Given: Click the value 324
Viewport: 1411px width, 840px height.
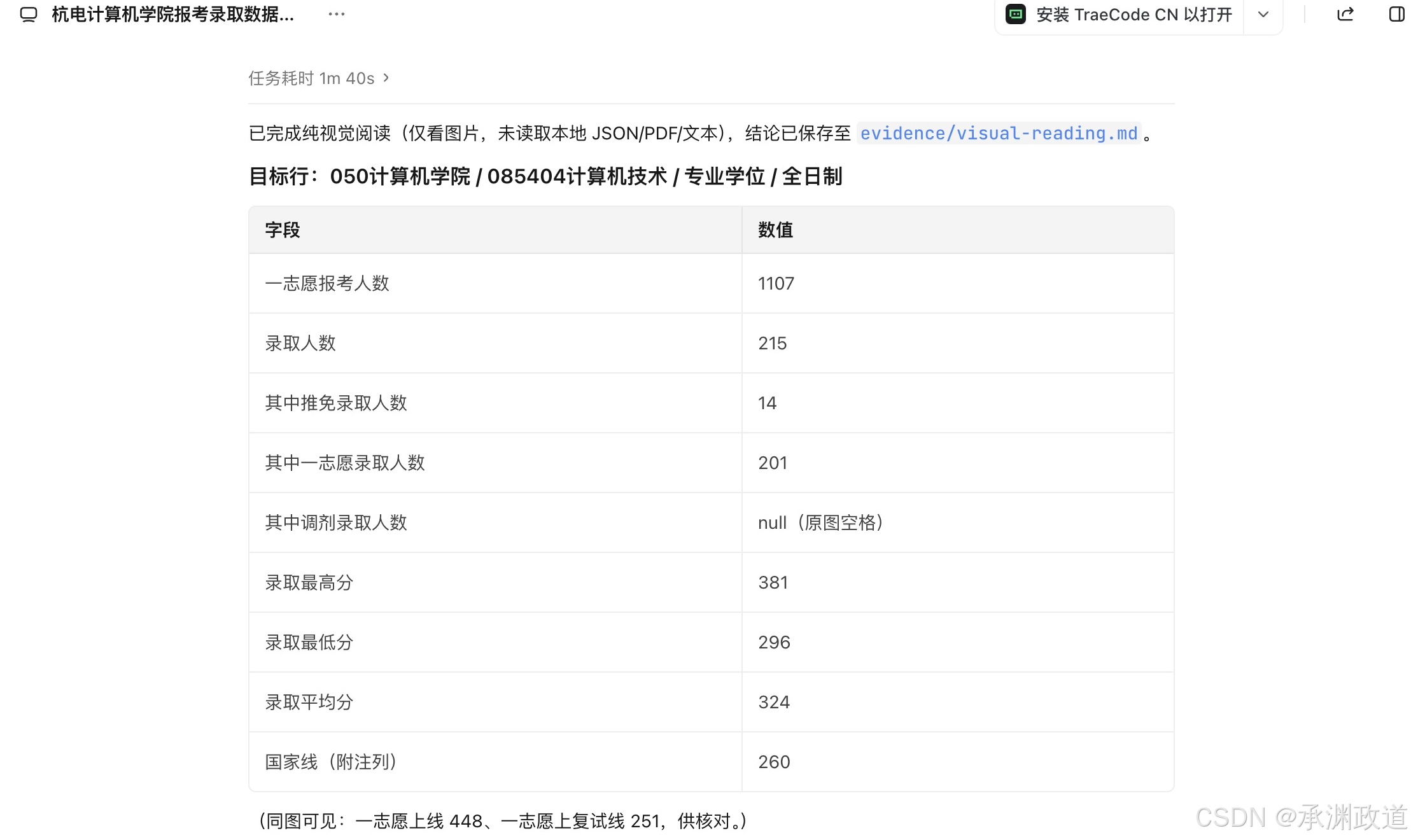Looking at the screenshot, I should [x=774, y=702].
